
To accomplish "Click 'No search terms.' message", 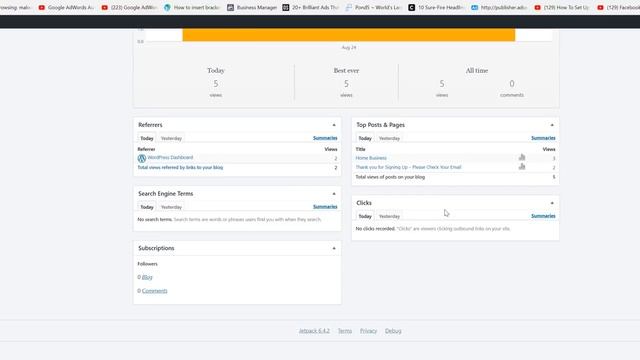I will pyautogui.click(x=155, y=220).
